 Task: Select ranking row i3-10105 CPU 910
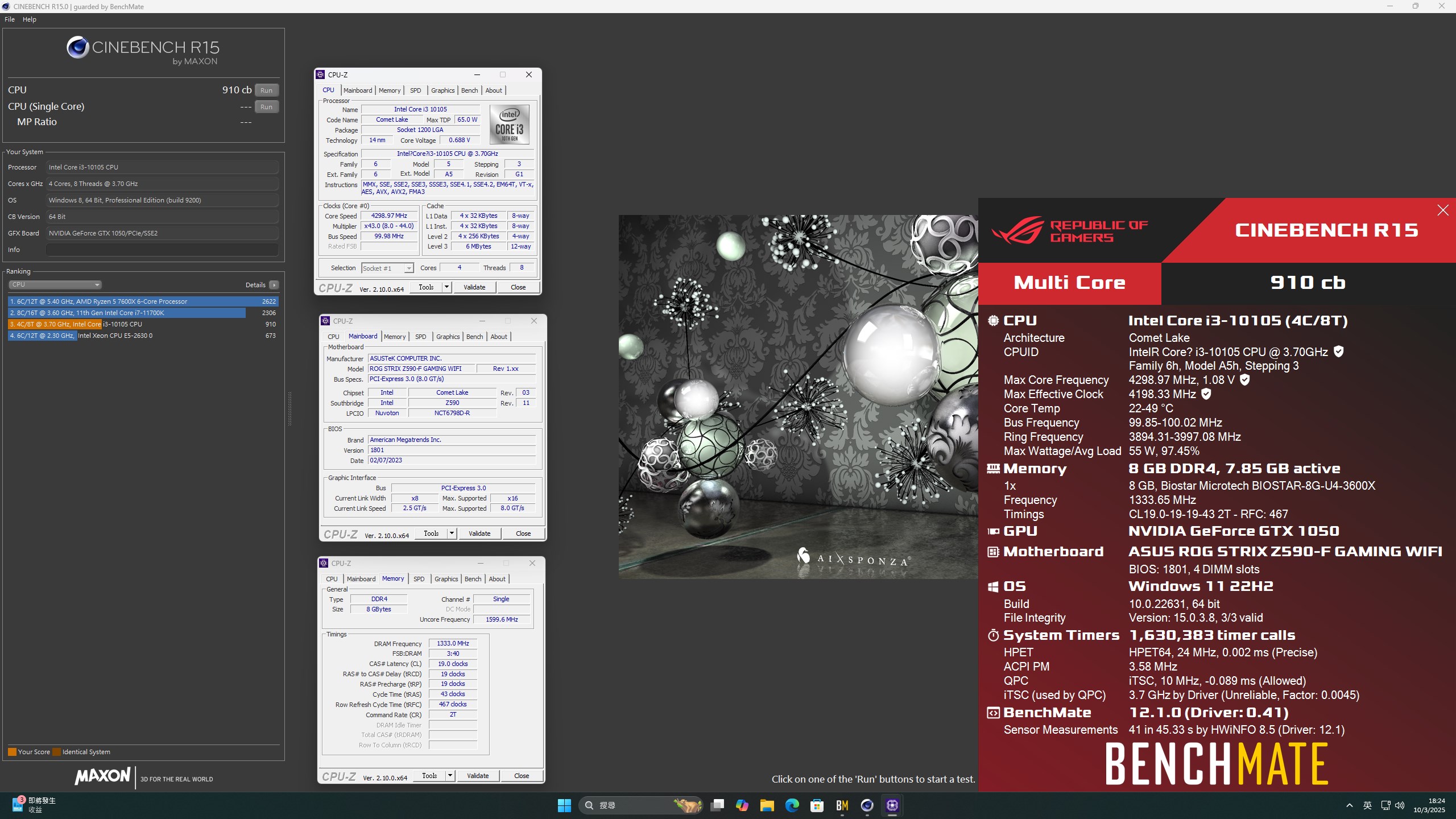click(x=143, y=324)
